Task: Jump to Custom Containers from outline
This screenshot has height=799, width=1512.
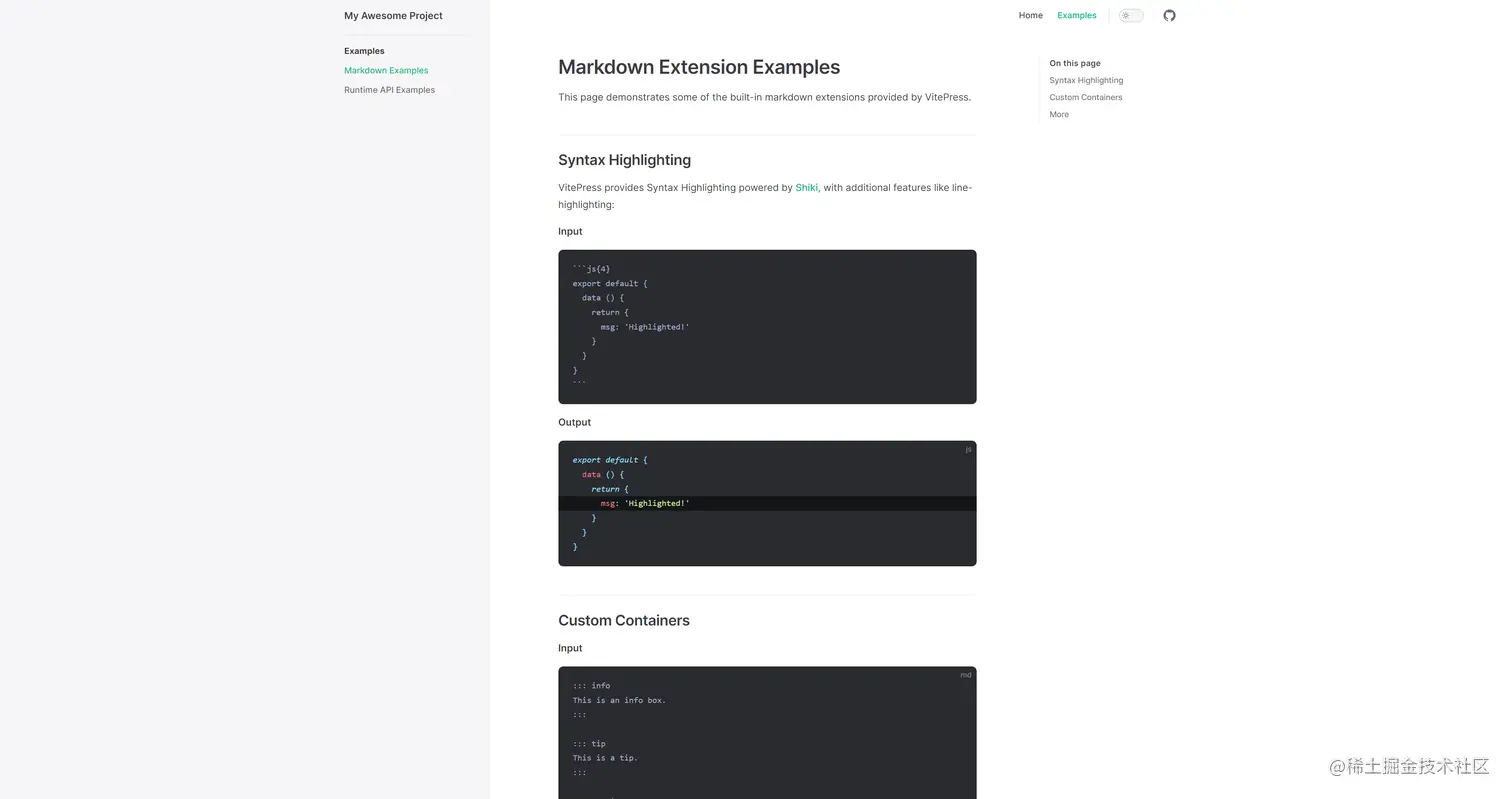Action: click(x=1086, y=97)
